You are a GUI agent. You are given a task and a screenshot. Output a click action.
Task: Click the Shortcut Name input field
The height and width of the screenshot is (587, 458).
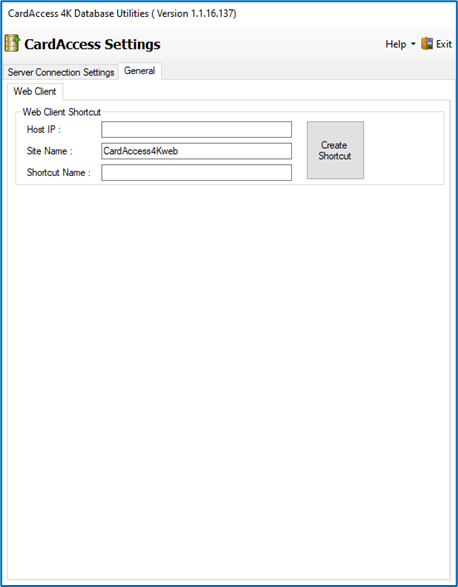pos(196,173)
